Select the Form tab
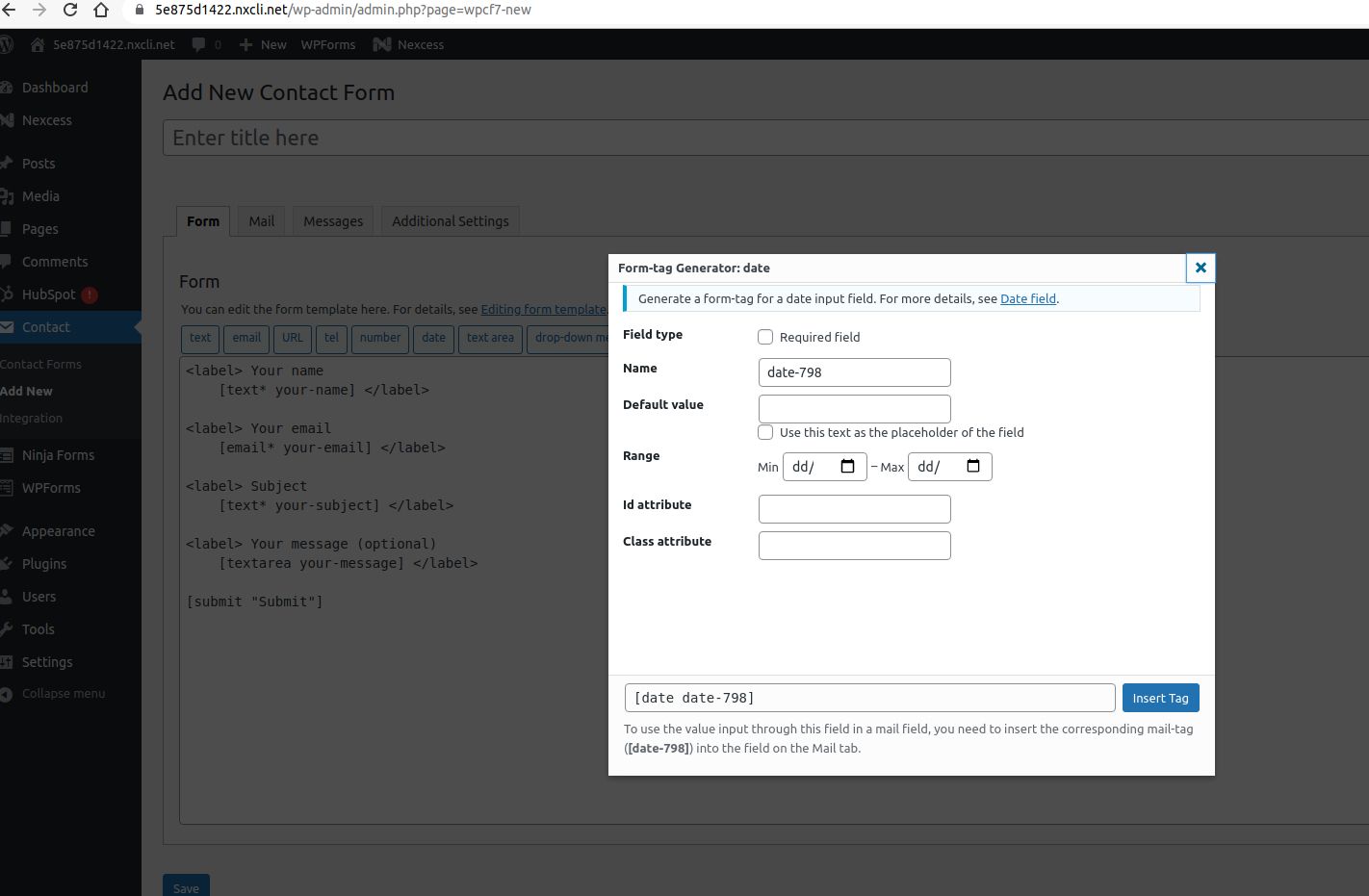This screenshot has width=1369, height=896. point(203,220)
